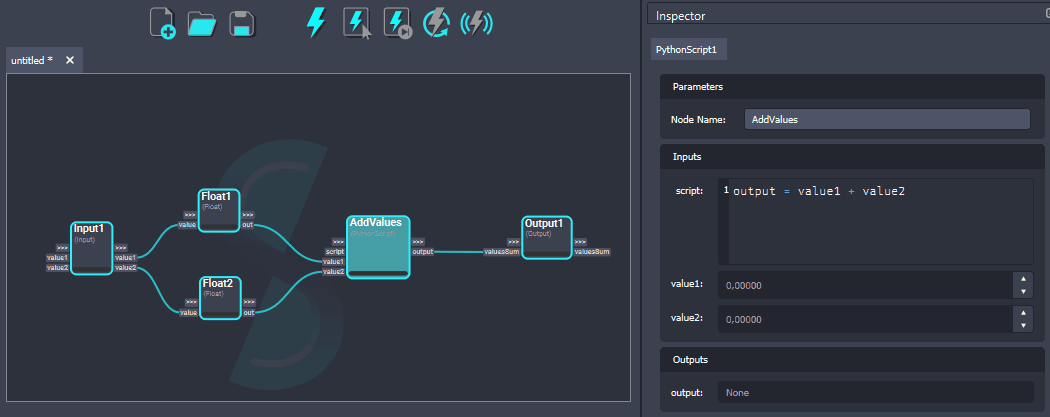Select the Float1 node

(219, 210)
